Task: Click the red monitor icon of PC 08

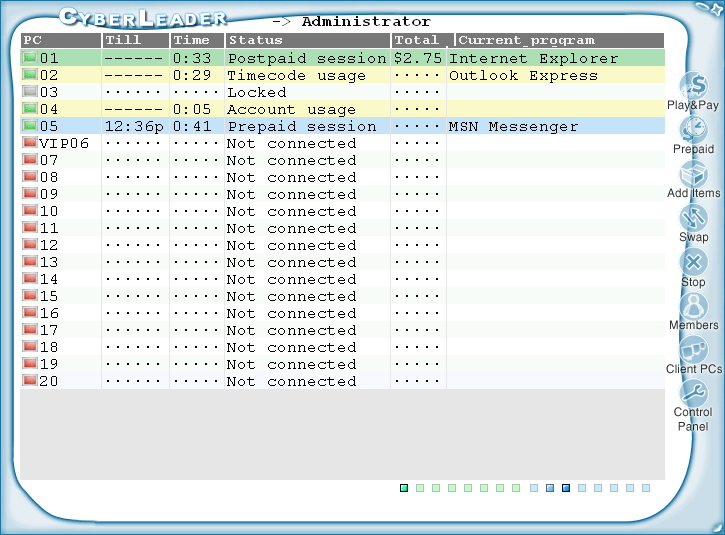Action: [x=30, y=176]
